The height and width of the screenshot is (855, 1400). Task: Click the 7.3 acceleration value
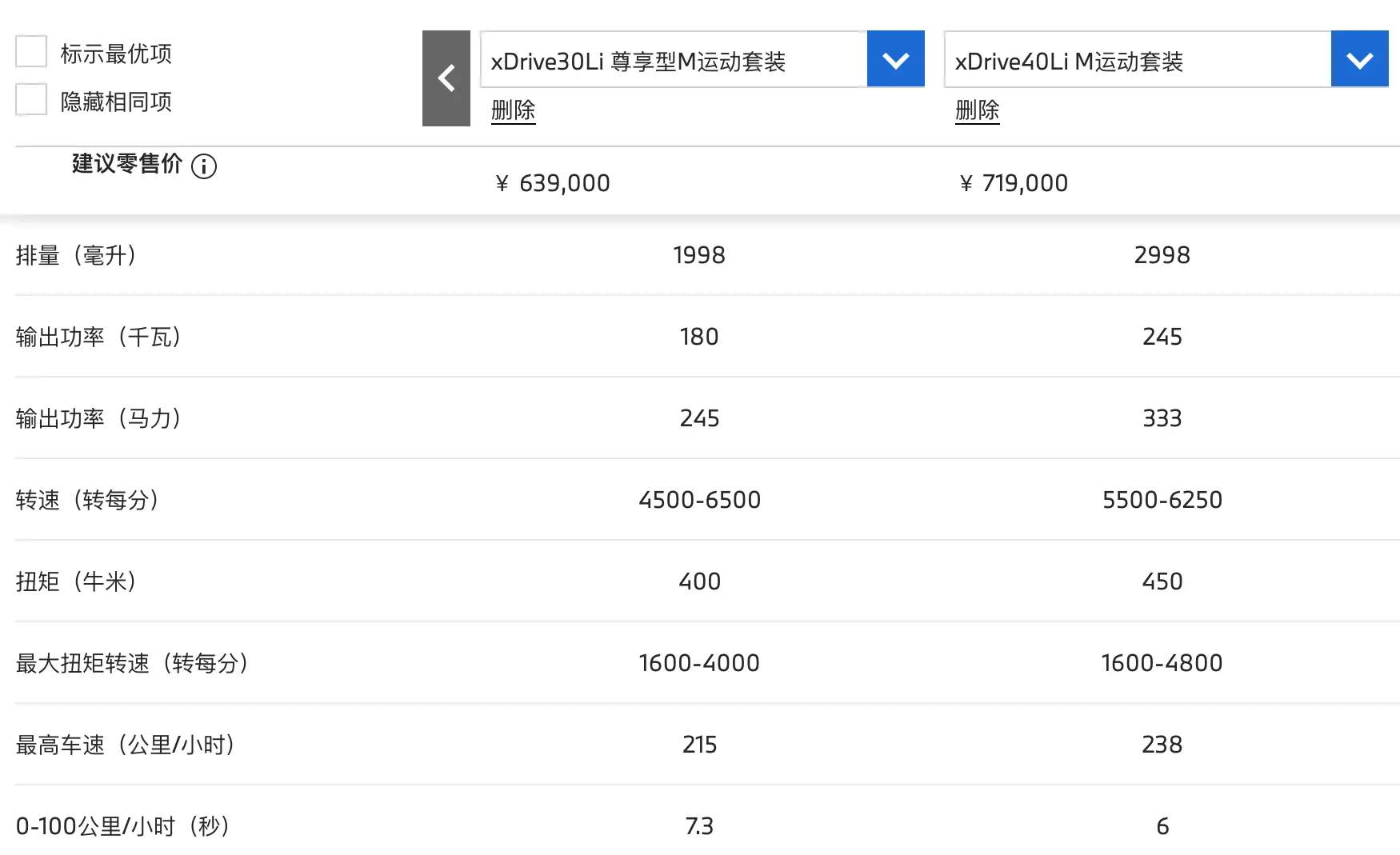click(699, 826)
